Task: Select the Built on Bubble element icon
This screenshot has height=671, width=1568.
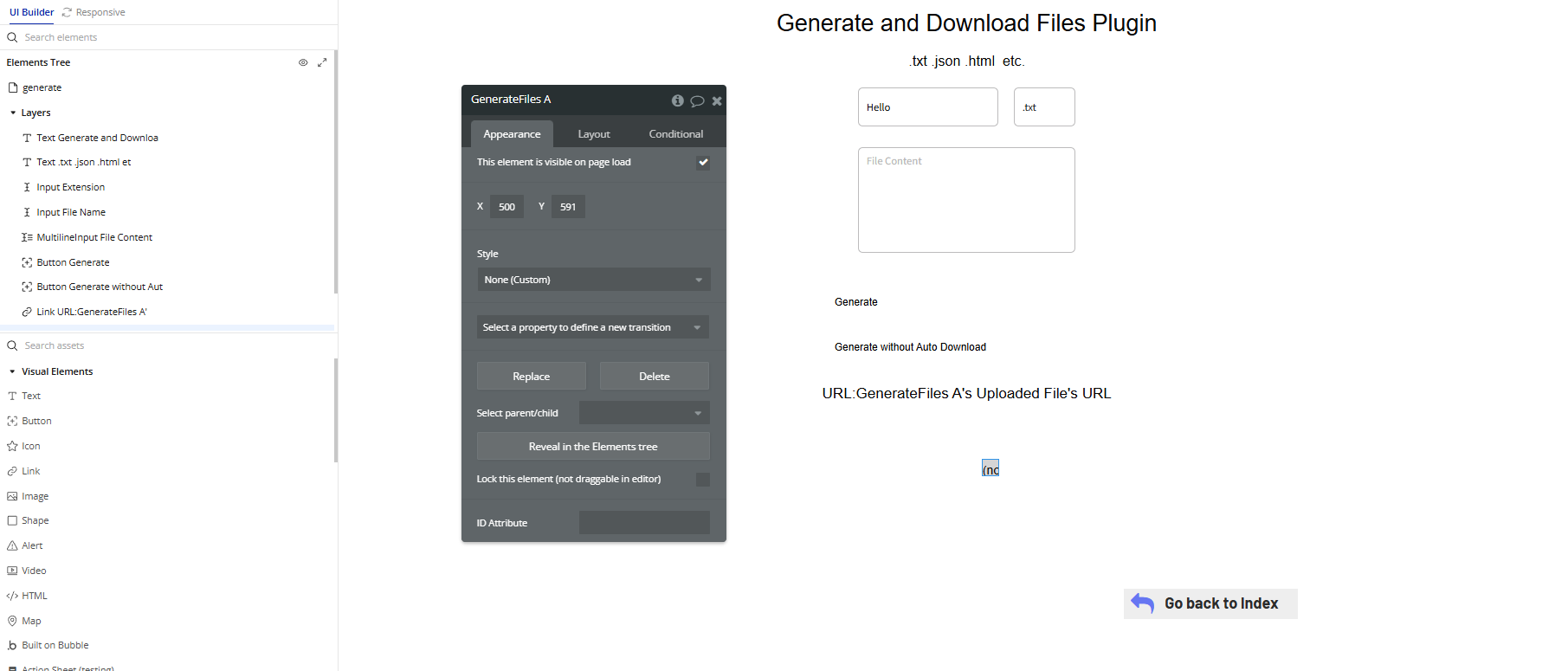Action: click(12, 645)
